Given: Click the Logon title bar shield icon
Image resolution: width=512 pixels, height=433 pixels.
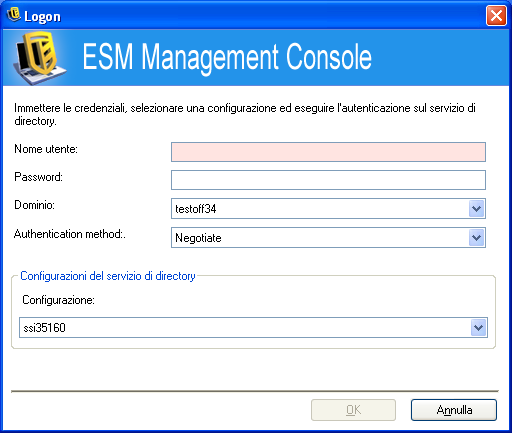Looking at the screenshot, I should tap(14, 15).
